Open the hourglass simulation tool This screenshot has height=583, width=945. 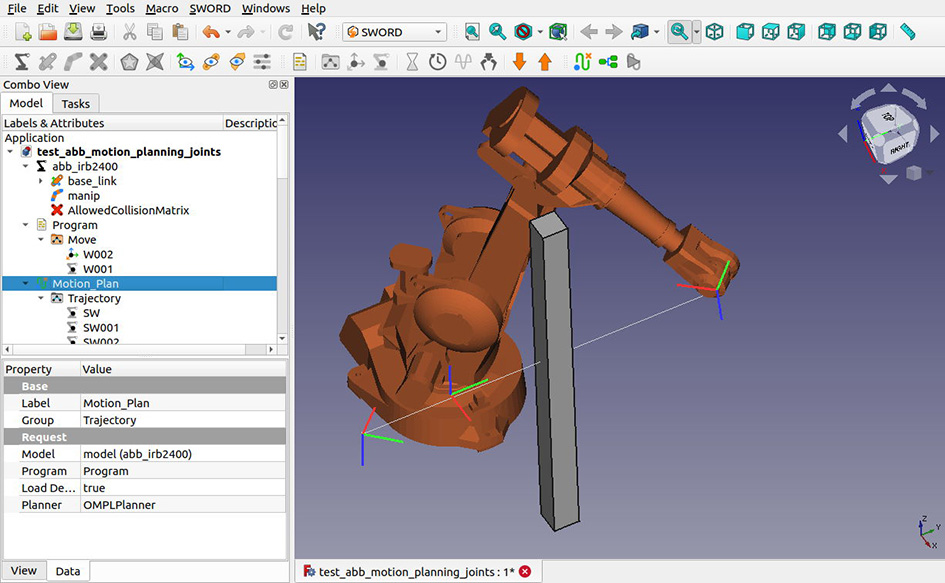(x=413, y=61)
